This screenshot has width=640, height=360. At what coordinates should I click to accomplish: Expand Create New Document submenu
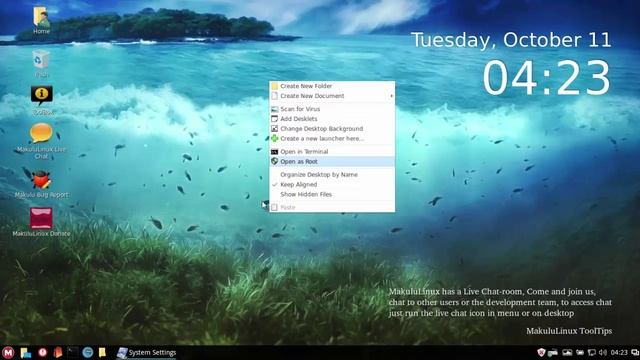[332, 96]
